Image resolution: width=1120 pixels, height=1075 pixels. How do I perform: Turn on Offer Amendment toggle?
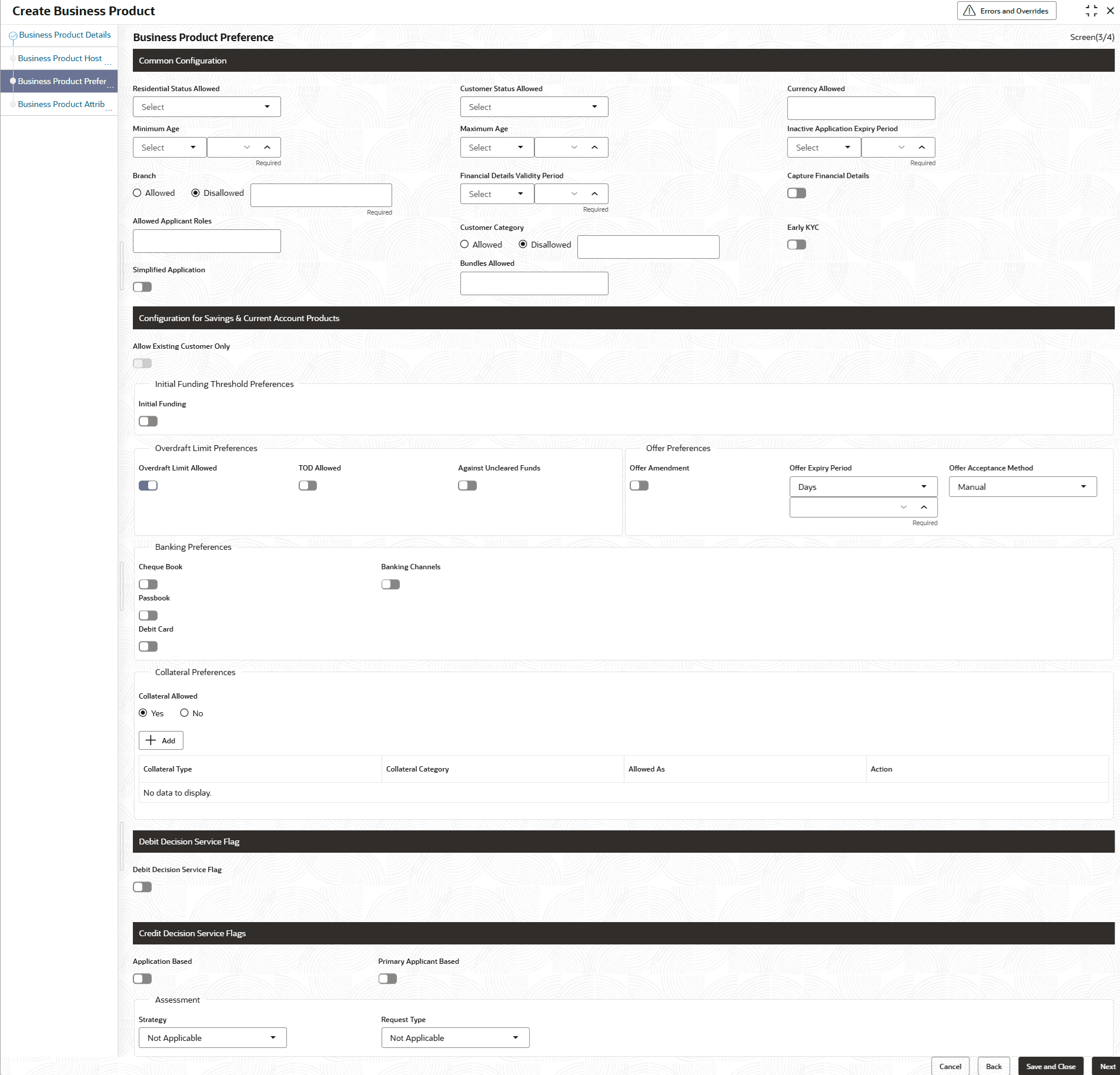pos(639,486)
